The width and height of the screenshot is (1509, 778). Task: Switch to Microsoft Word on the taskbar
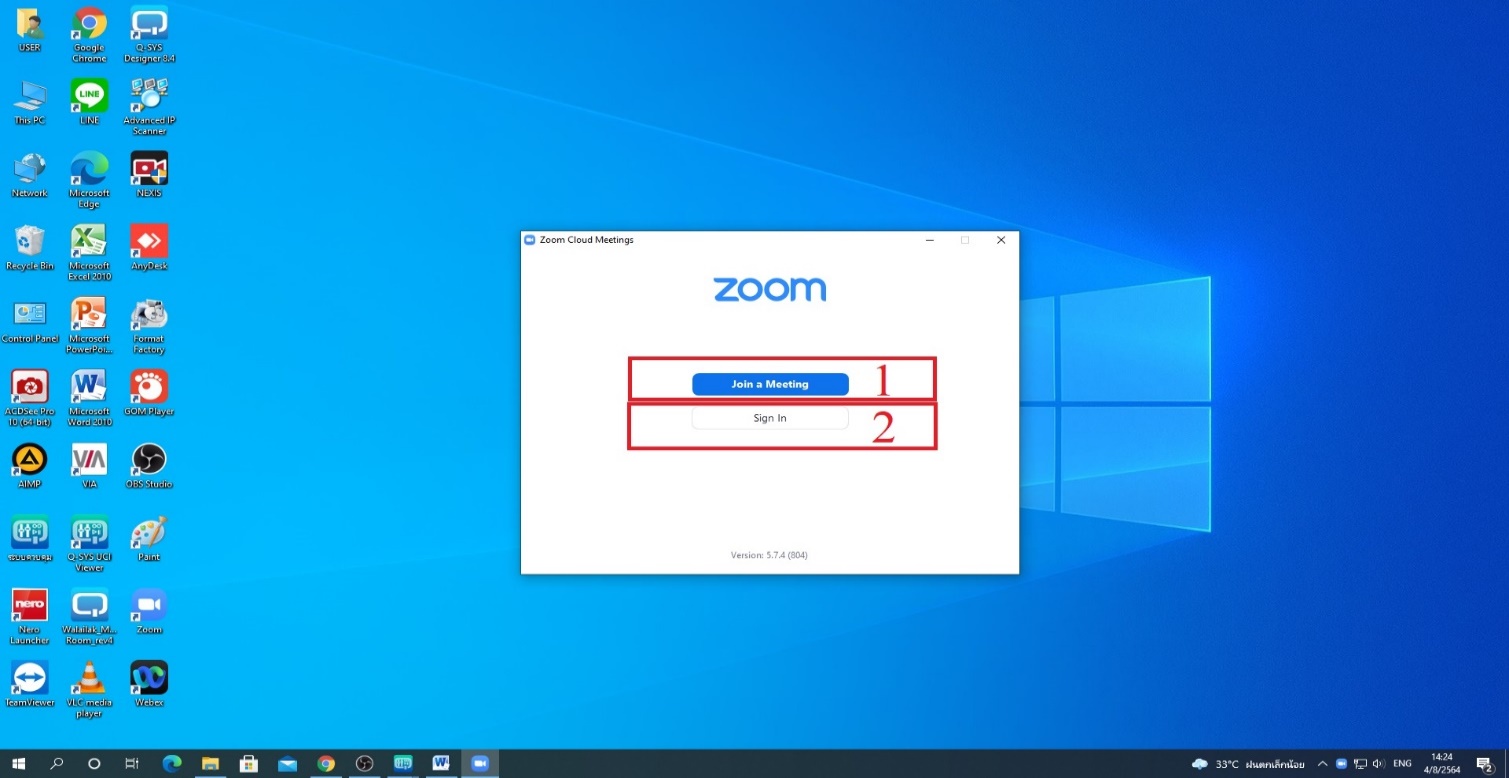(441, 764)
